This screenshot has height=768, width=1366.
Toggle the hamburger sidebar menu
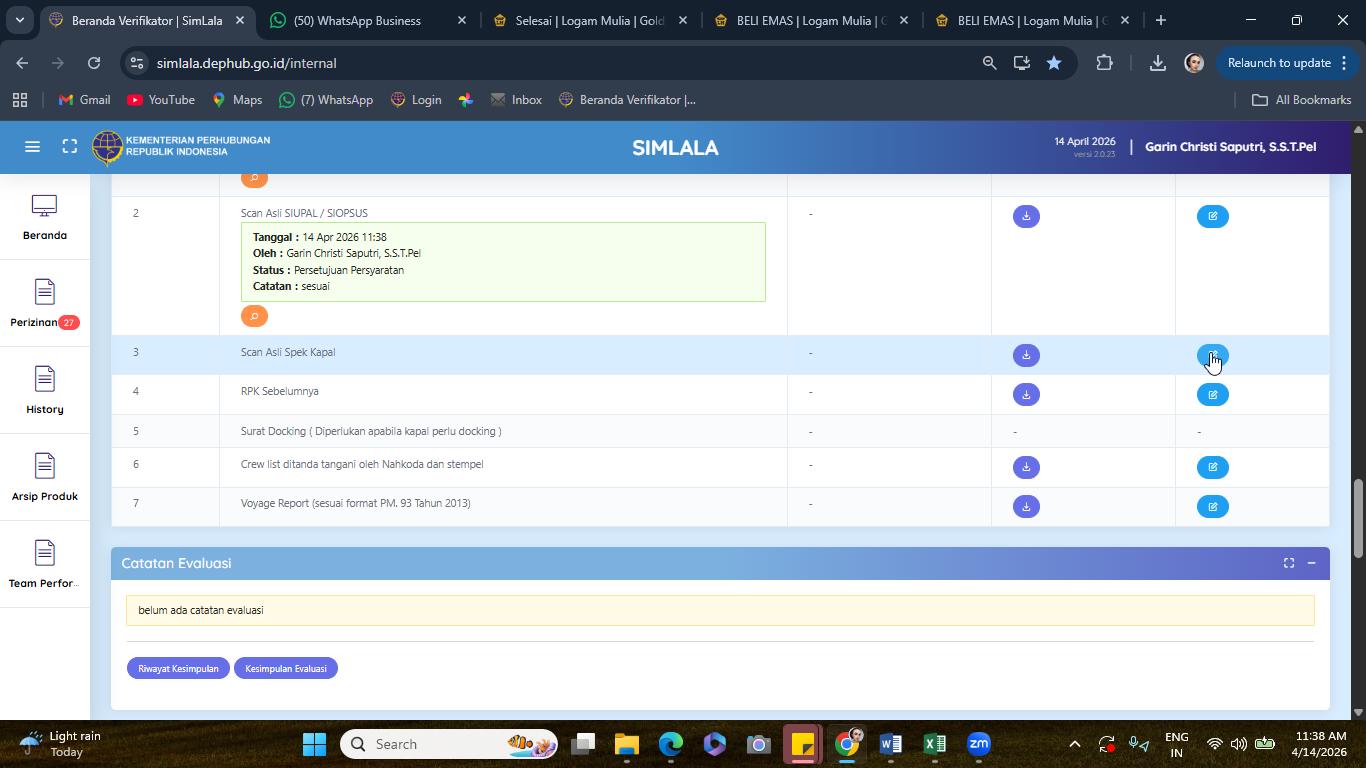click(x=32, y=147)
